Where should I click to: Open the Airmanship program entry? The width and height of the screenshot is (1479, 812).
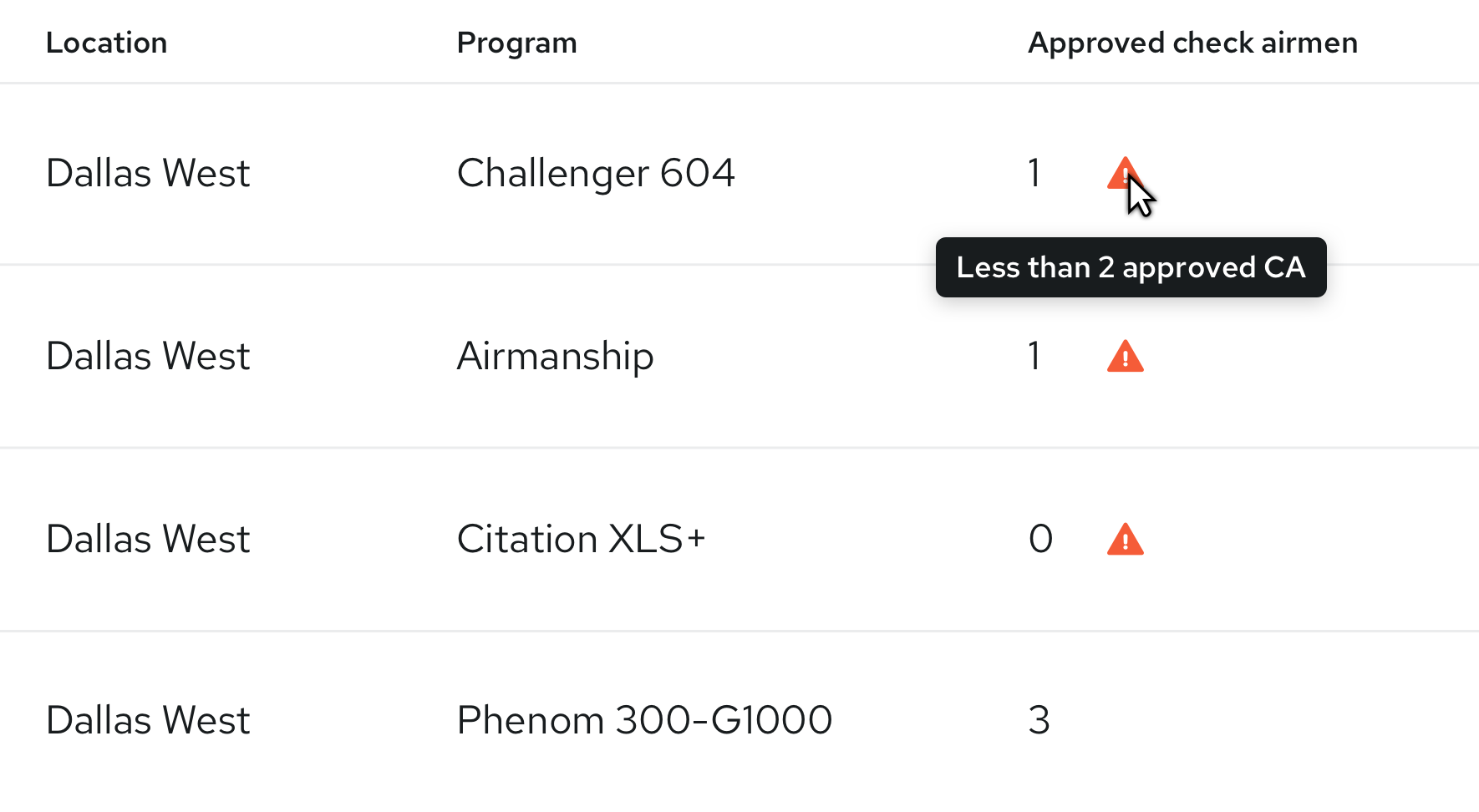click(x=555, y=357)
